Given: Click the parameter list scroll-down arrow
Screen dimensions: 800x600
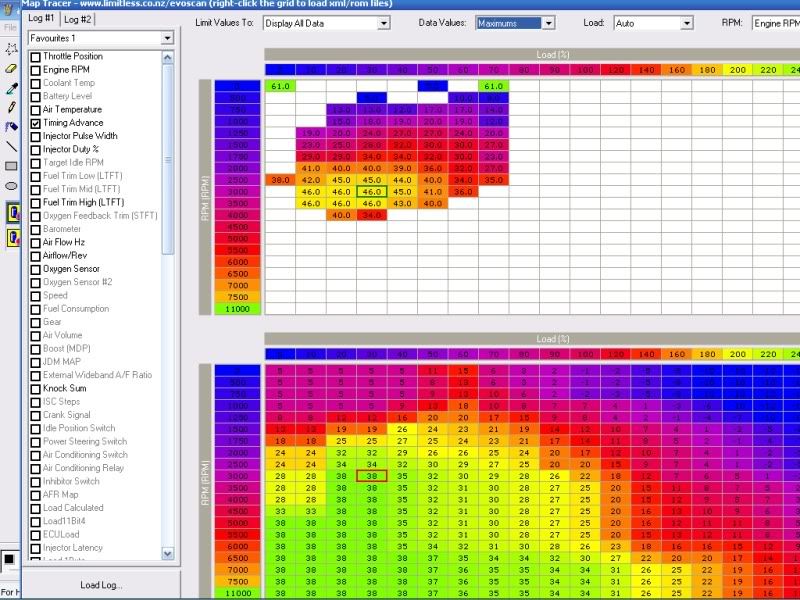Looking at the screenshot, I should (167, 553).
